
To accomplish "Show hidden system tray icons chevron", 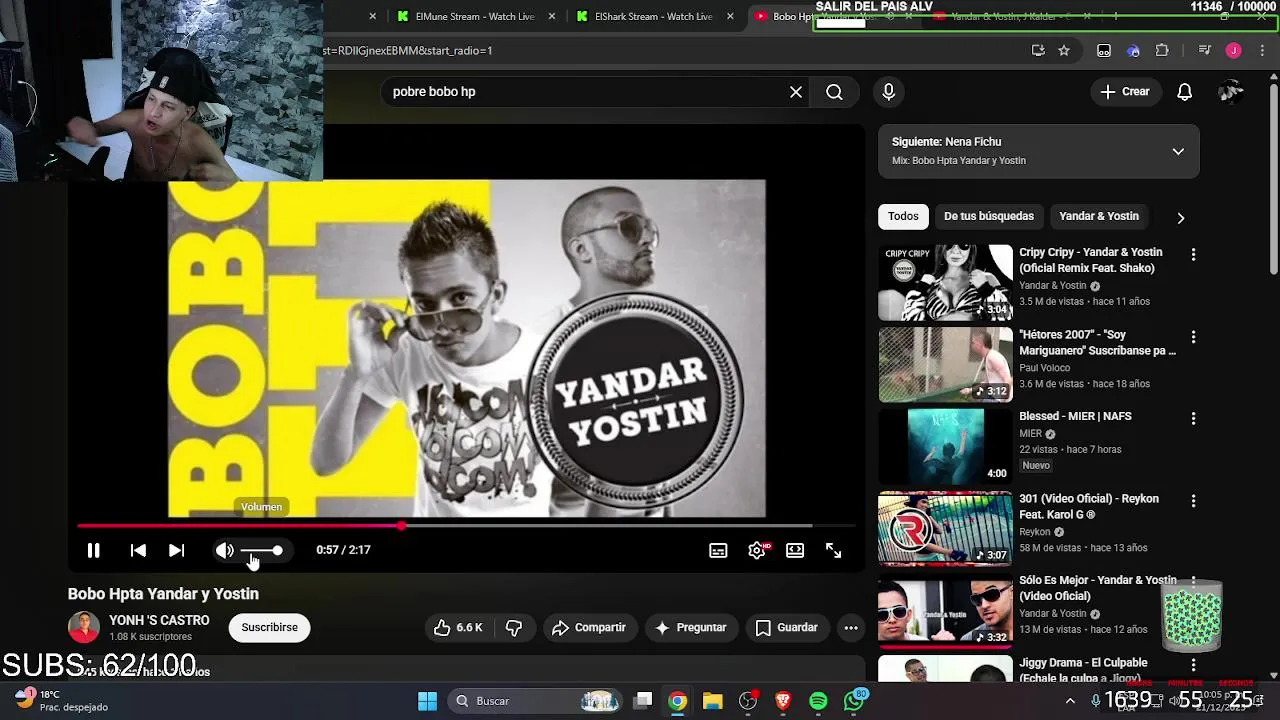I will click(1070, 701).
